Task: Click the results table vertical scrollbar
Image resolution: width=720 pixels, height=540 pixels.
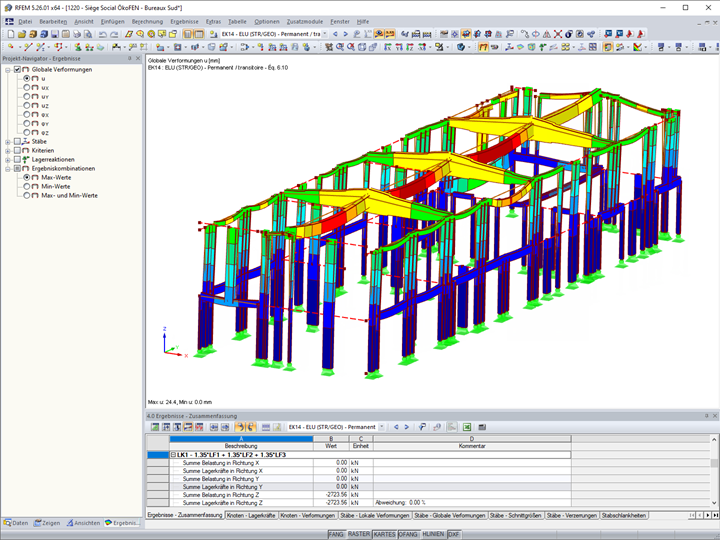Action: 714,471
